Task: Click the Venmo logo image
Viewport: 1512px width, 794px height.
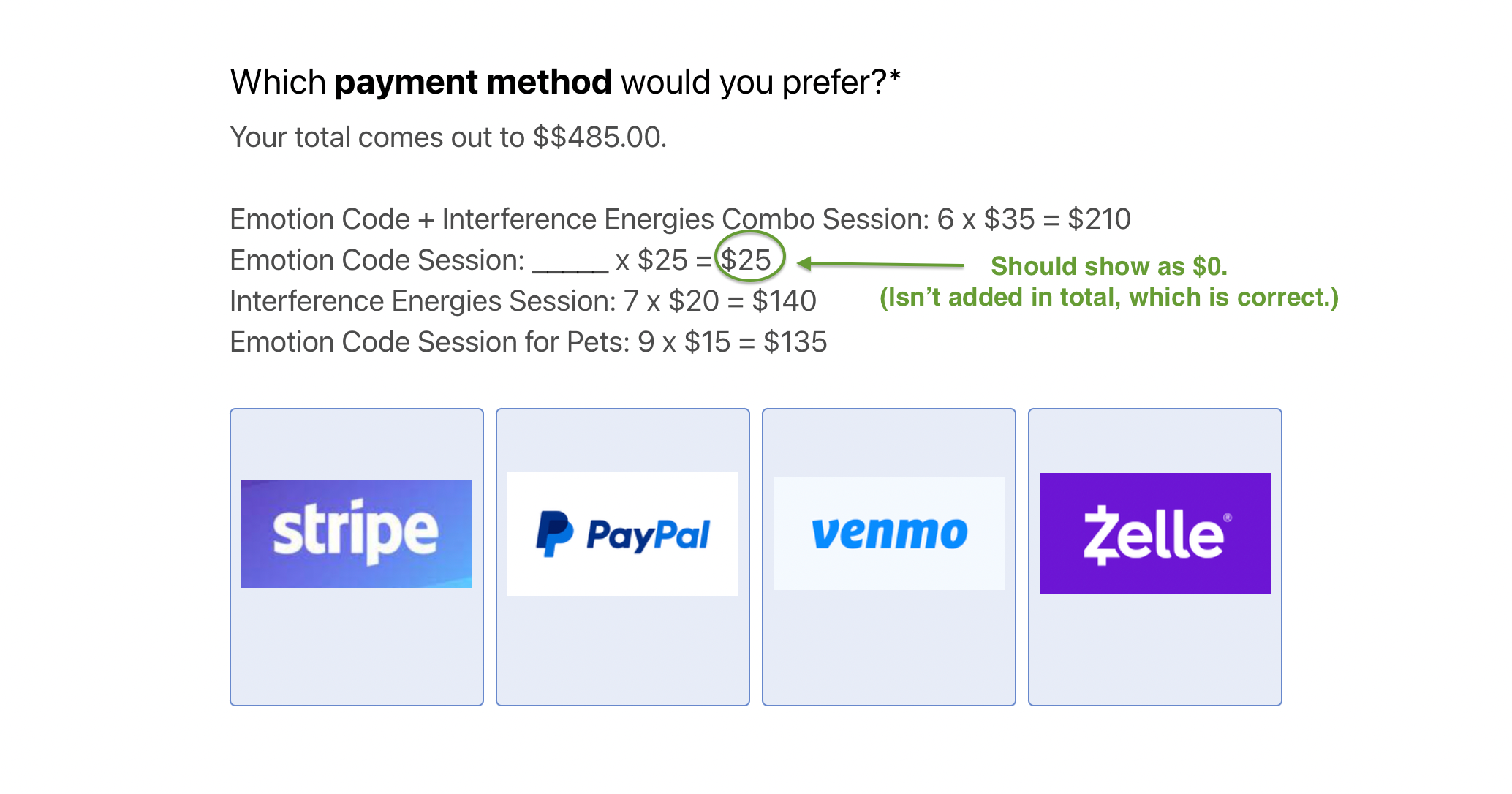Action: (889, 534)
